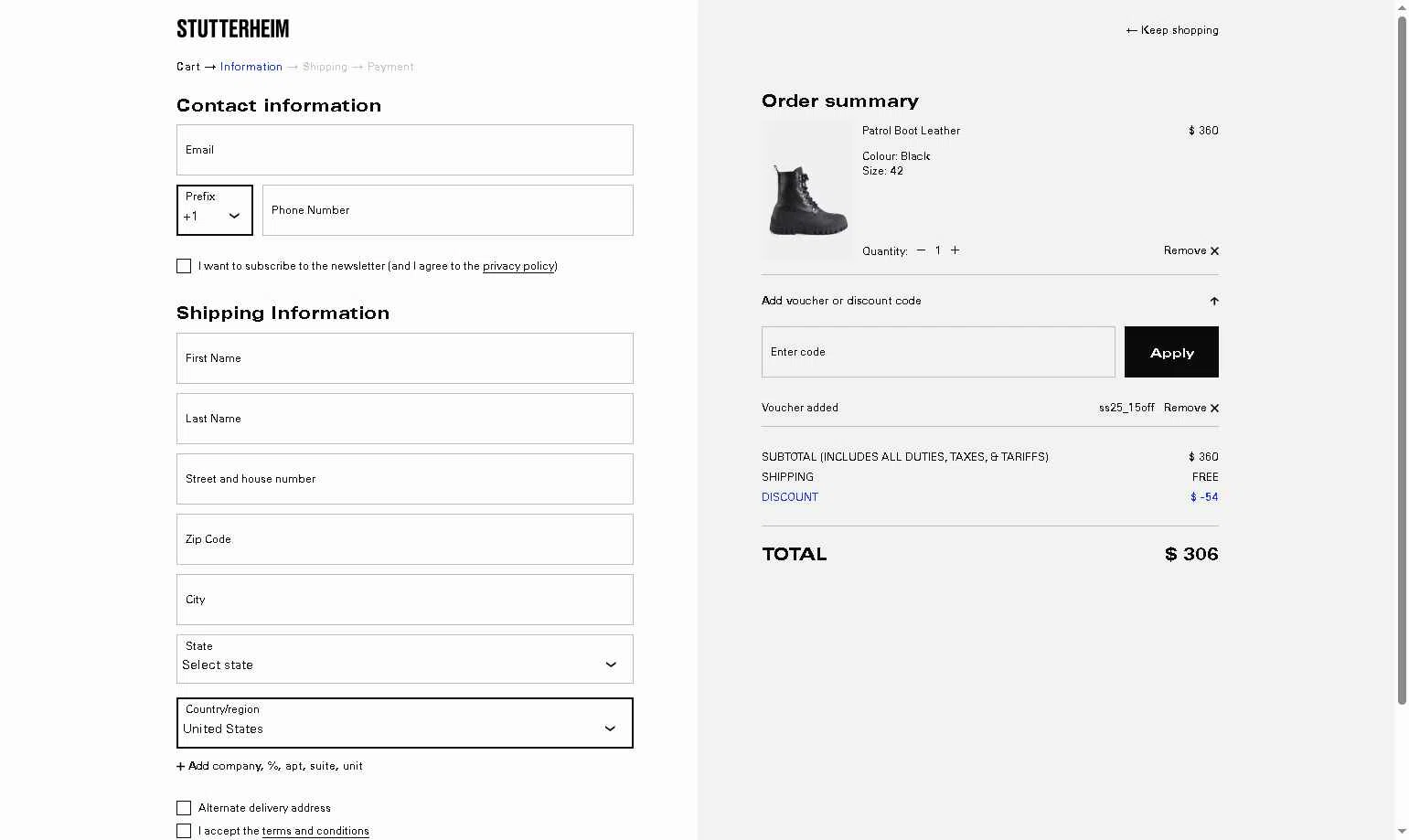Go to the Cart breadcrumb step
The image size is (1409, 840).
click(188, 67)
